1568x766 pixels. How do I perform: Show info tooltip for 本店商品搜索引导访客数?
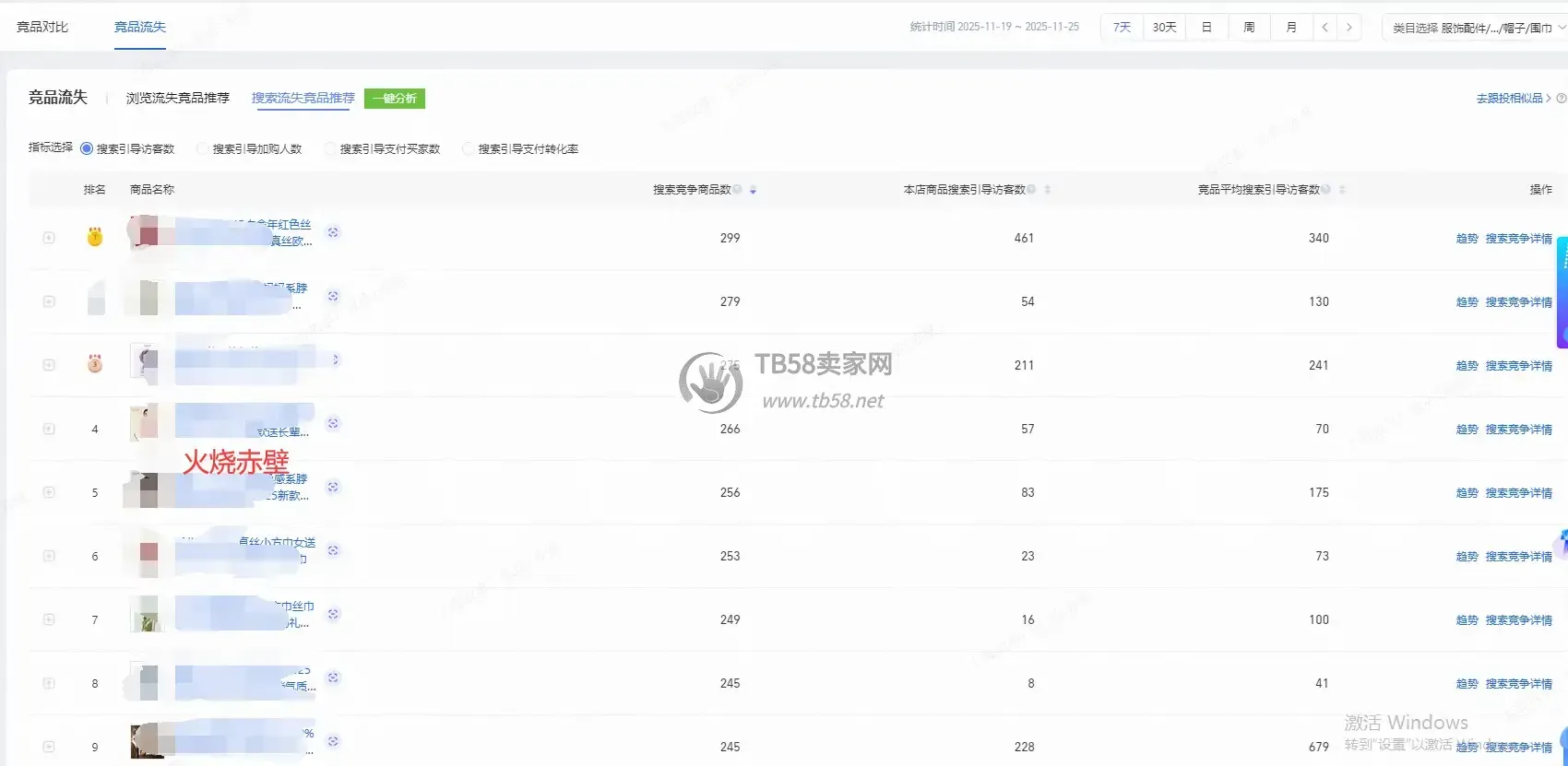[1031, 189]
